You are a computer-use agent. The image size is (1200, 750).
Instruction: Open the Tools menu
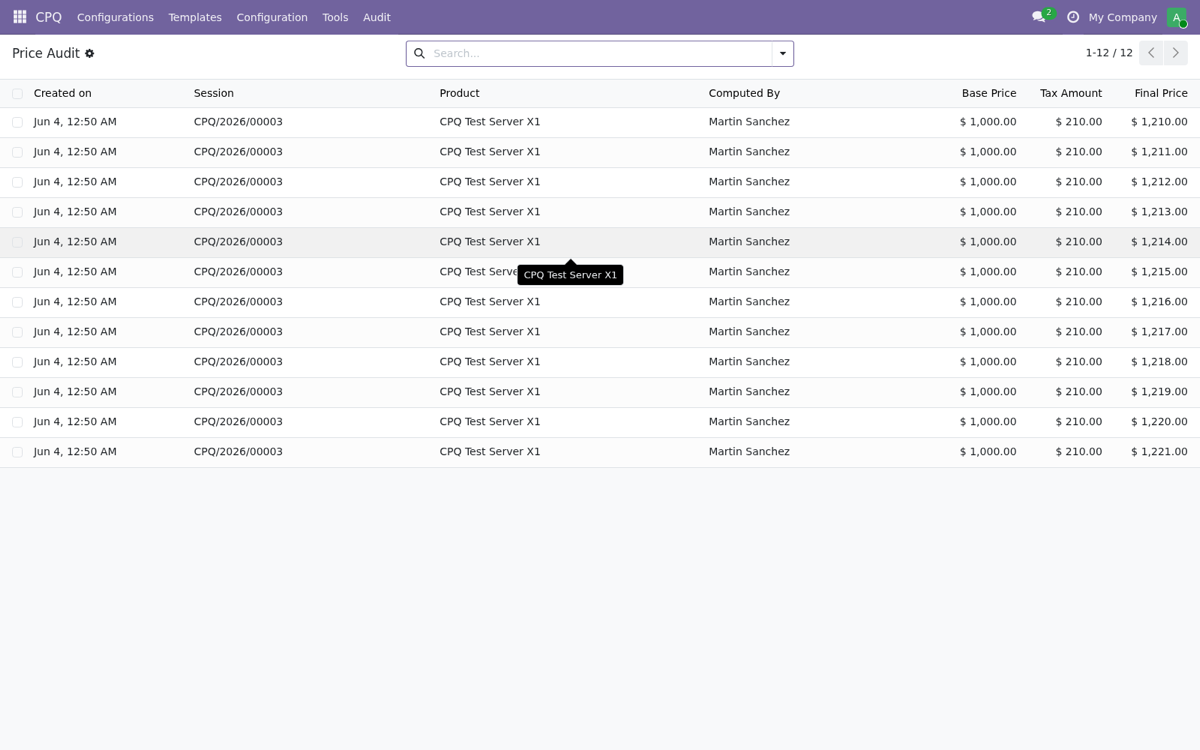tap(335, 17)
